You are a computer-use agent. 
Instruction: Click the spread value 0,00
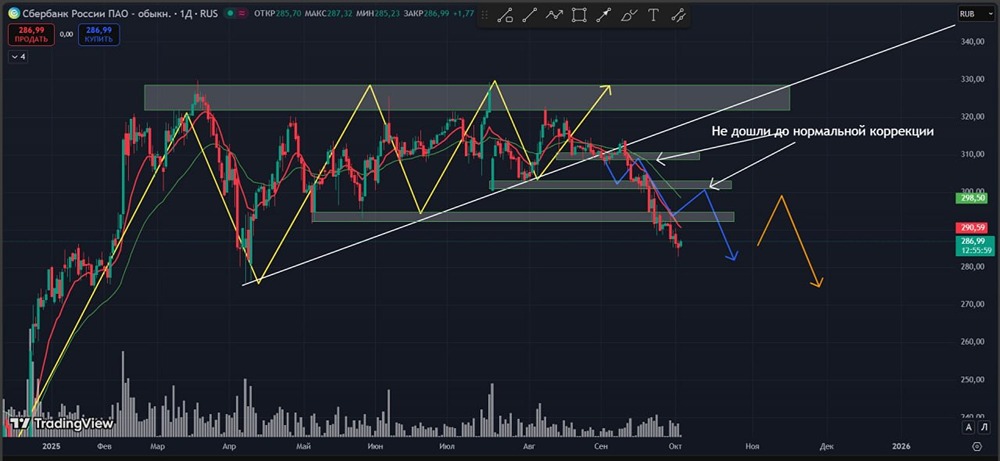click(x=67, y=34)
